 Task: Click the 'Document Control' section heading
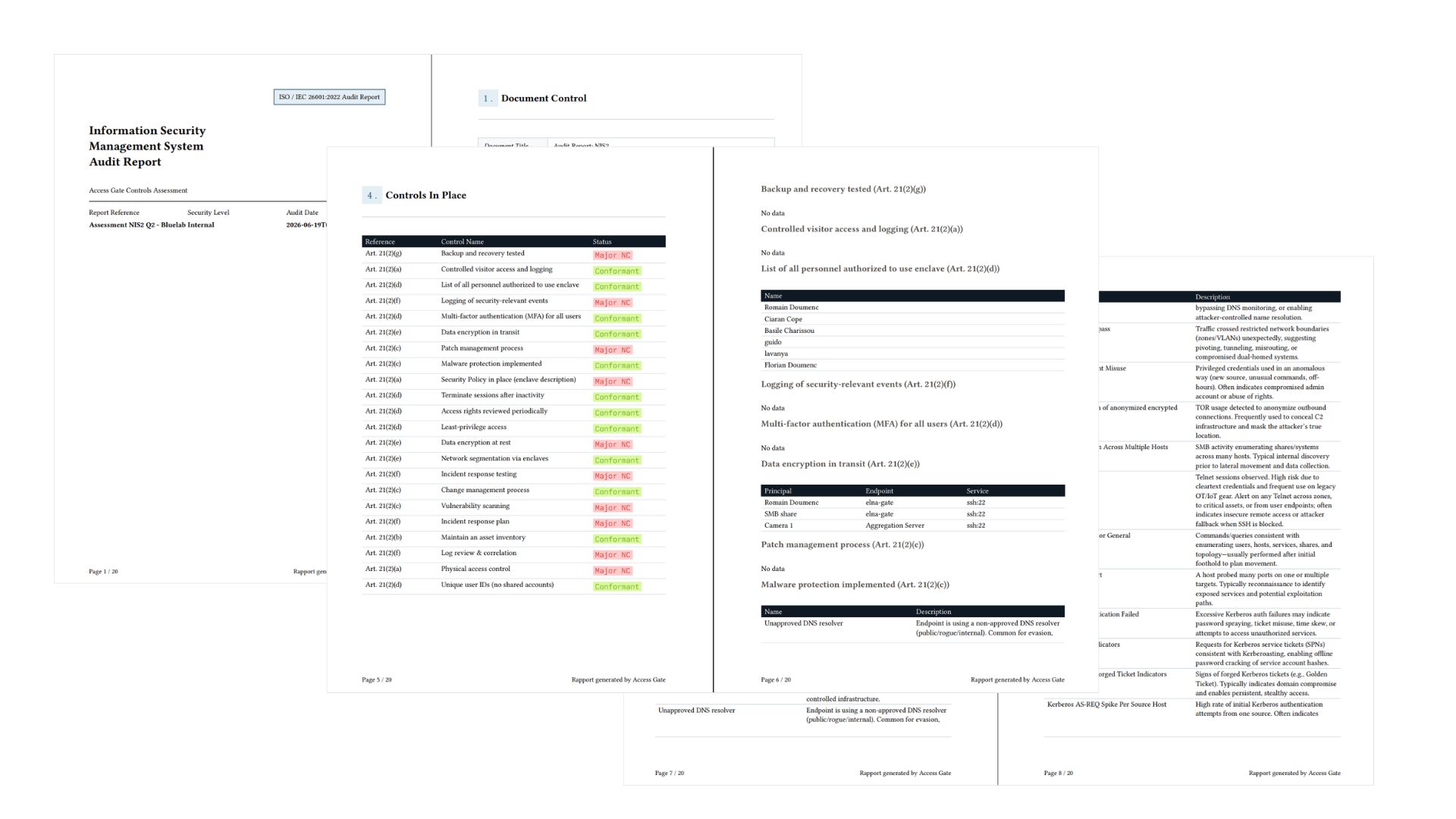544,99
